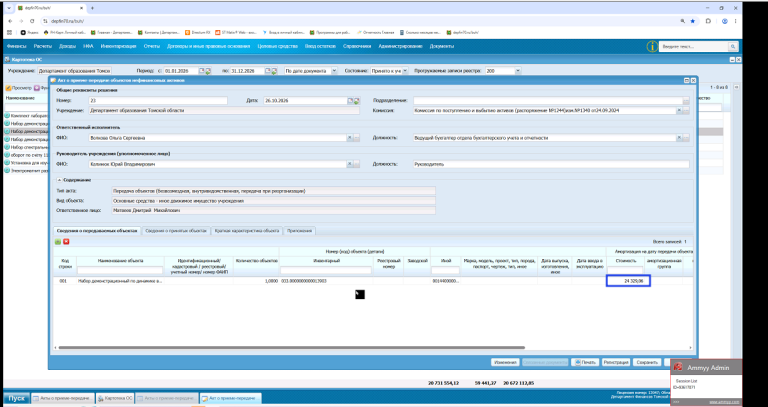
Task: Open lookup for ФИО Волкова Ольга Сергеевна
Action: [357, 138]
